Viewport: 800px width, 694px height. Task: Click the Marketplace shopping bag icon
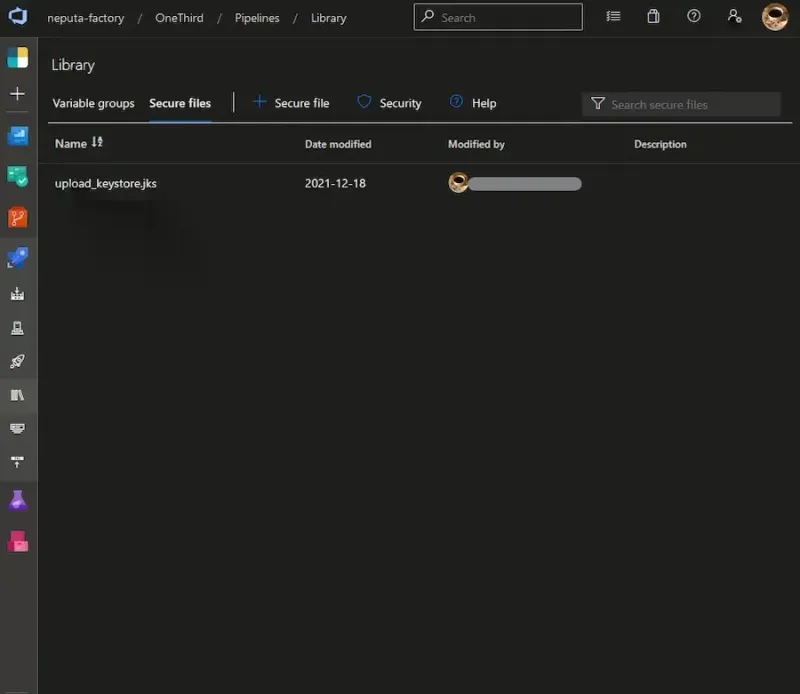point(653,17)
